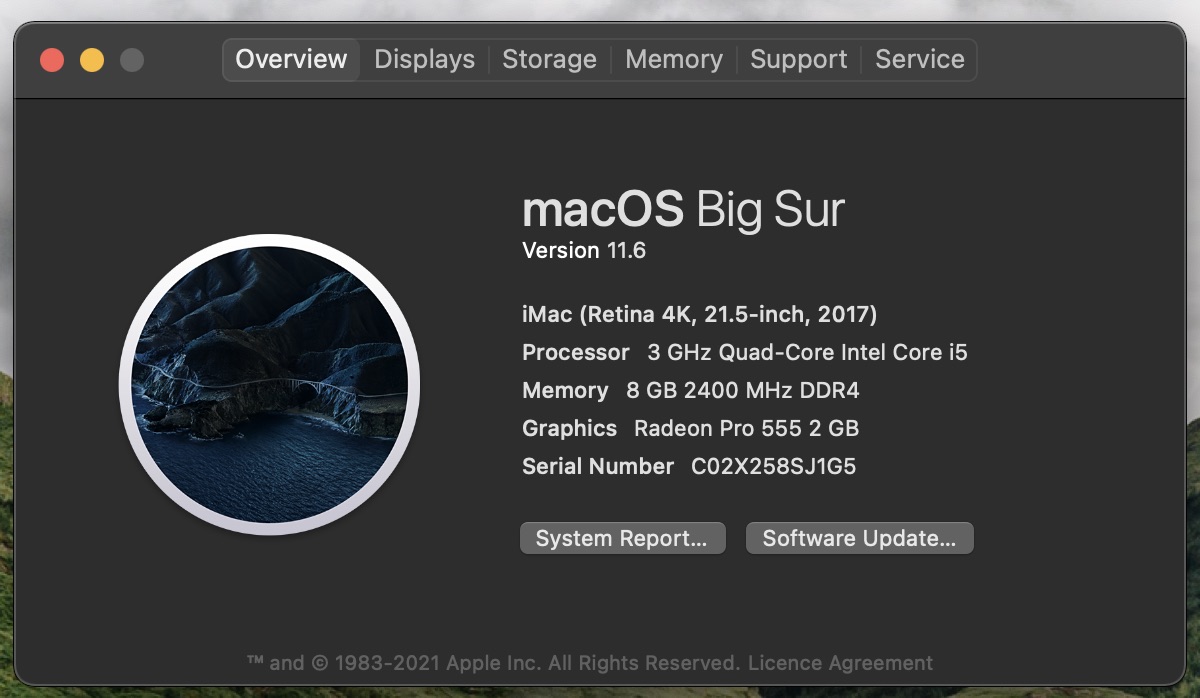This screenshot has width=1200, height=698.
Task: Open the Licence Agreement link
Action: click(x=840, y=663)
